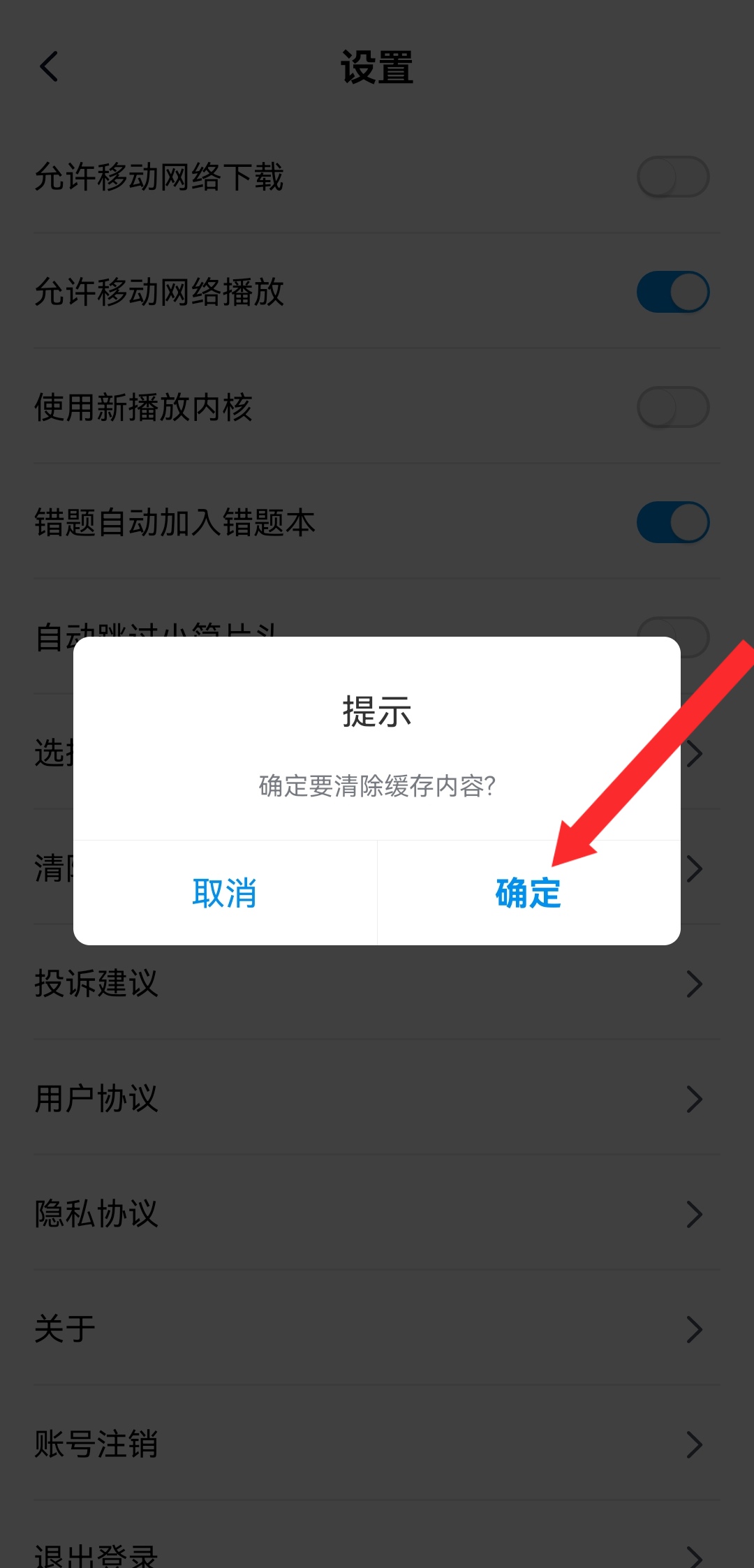Select 隐私协议 text label

click(x=96, y=1214)
